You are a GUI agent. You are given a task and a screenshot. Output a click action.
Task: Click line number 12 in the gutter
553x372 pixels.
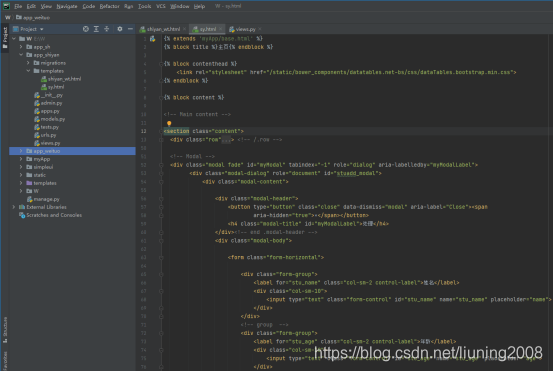tap(144, 131)
